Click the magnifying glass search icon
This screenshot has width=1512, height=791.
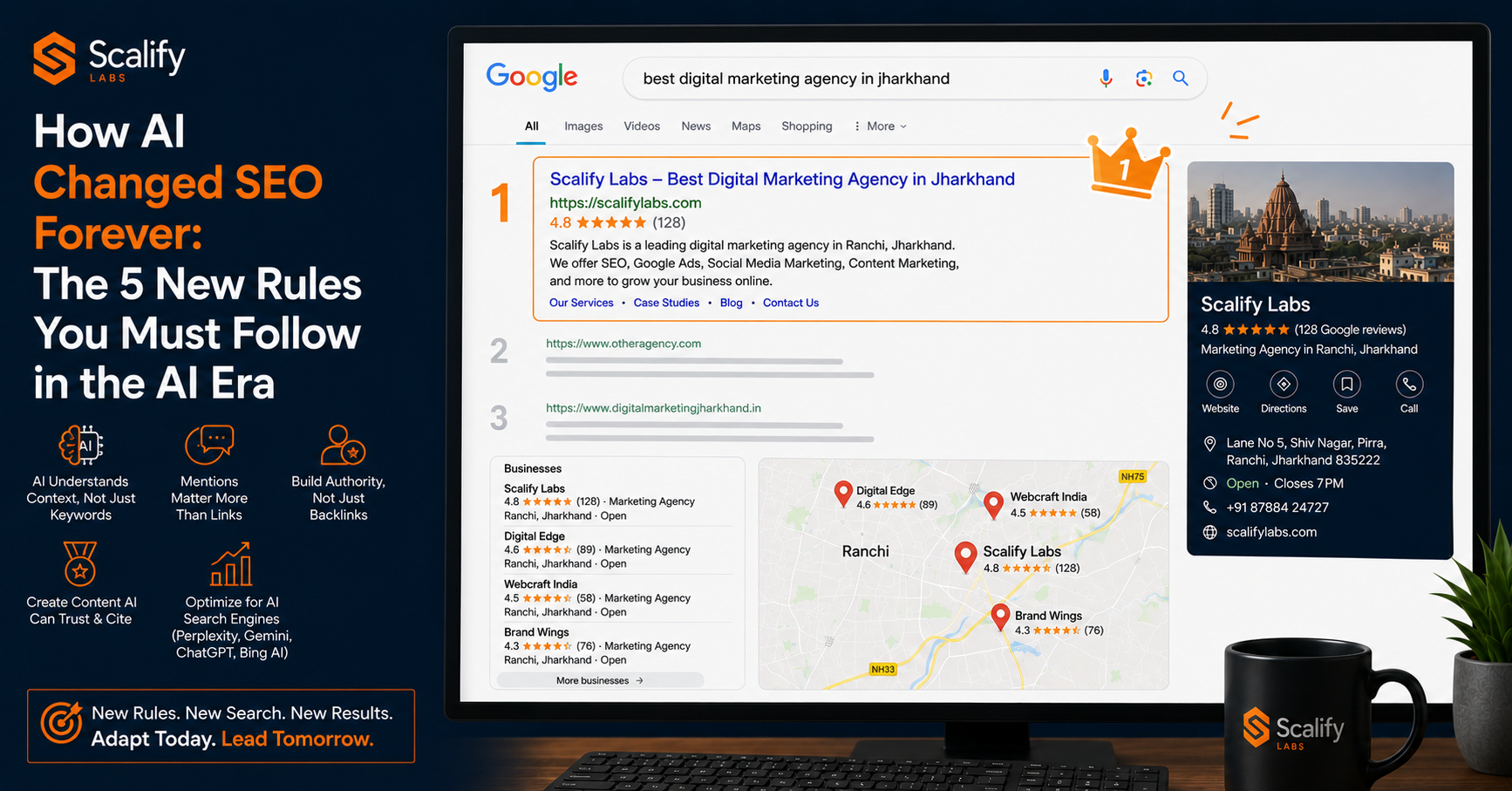(x=1181, y=78)
